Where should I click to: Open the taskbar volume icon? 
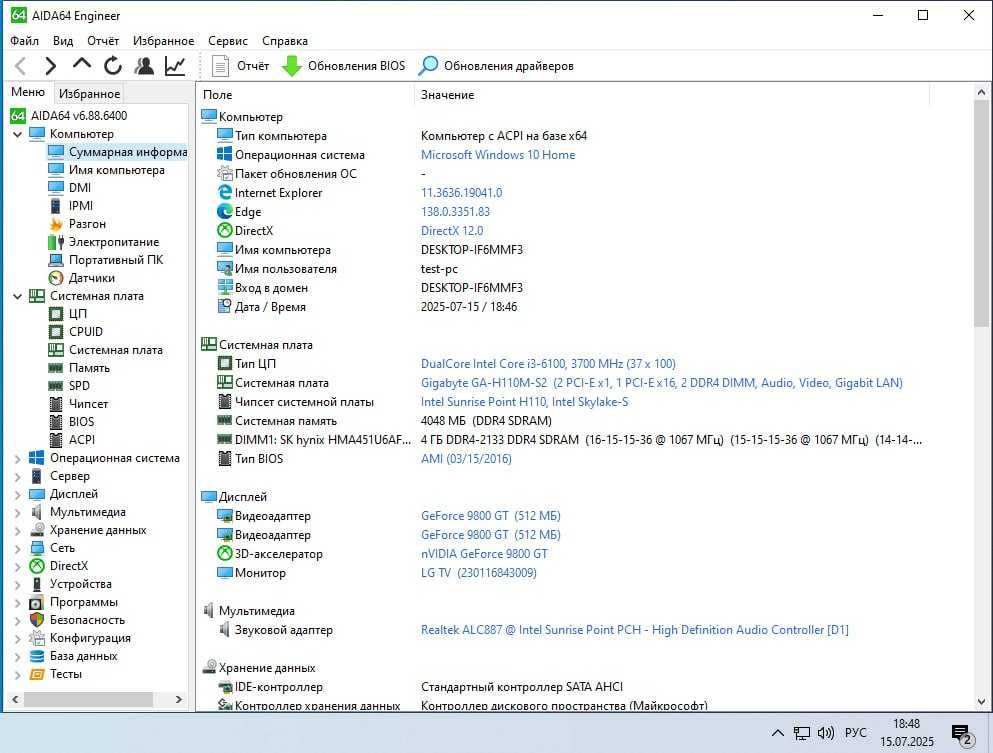pos(825,733)
